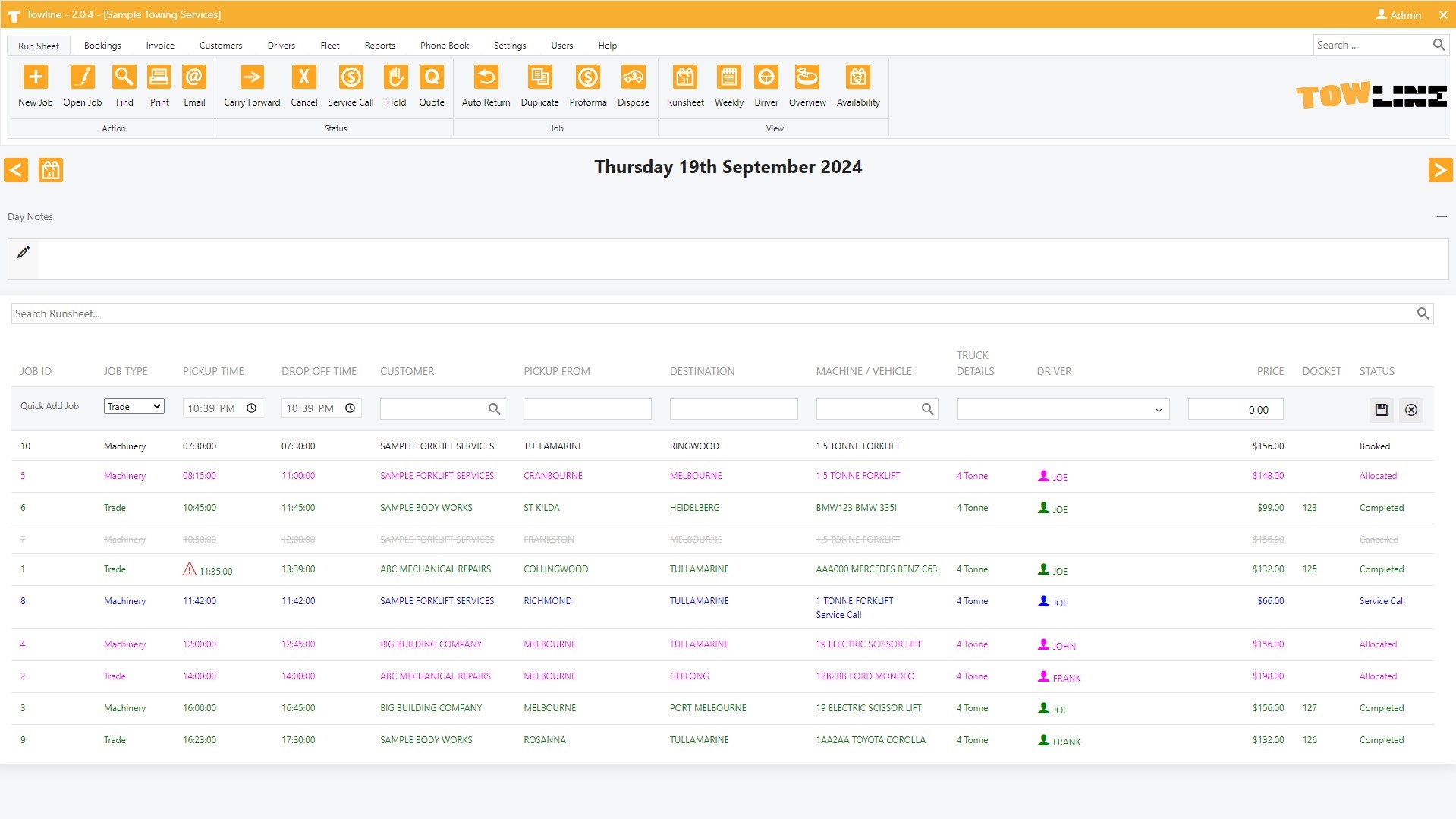Cancel the Quick Add Job entry
Viewport: 1456px width, 819px height.
tap(1410, 410)
